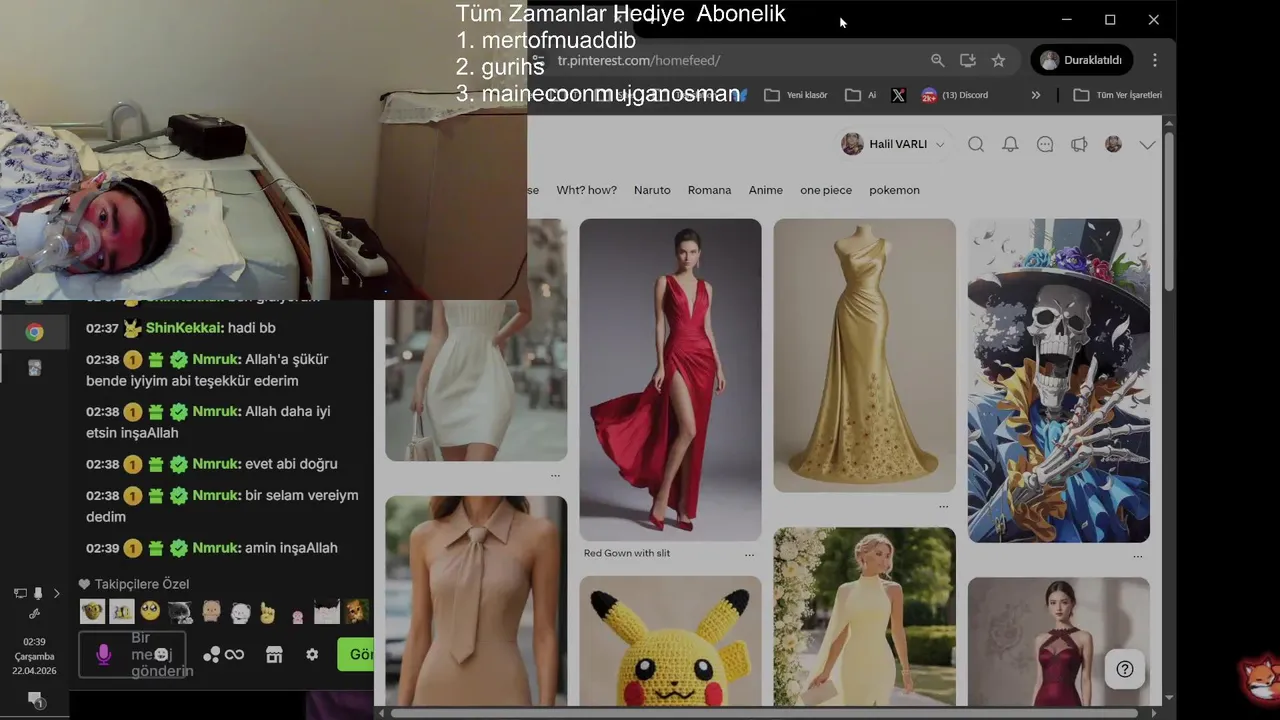
Task: Open the Chrome three-dot menu
Action: (1155, 60)
